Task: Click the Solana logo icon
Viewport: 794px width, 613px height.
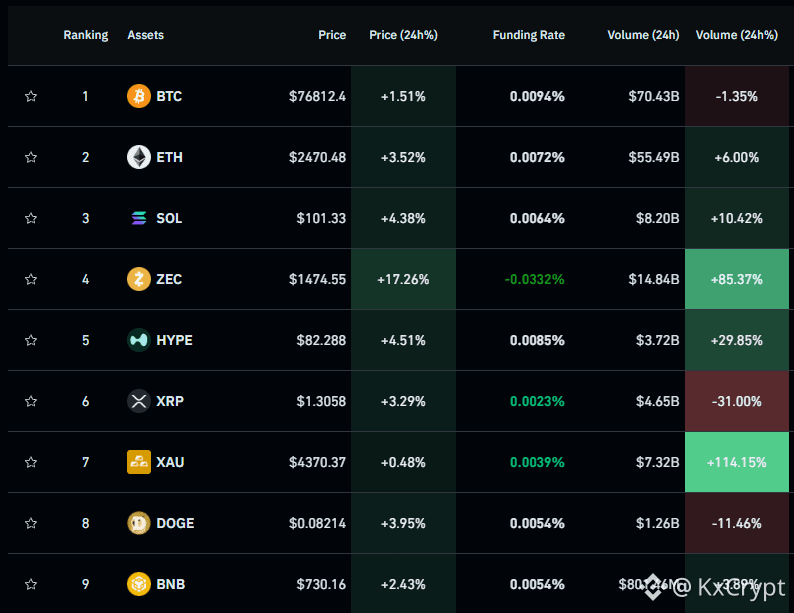Action: point(139,218)
